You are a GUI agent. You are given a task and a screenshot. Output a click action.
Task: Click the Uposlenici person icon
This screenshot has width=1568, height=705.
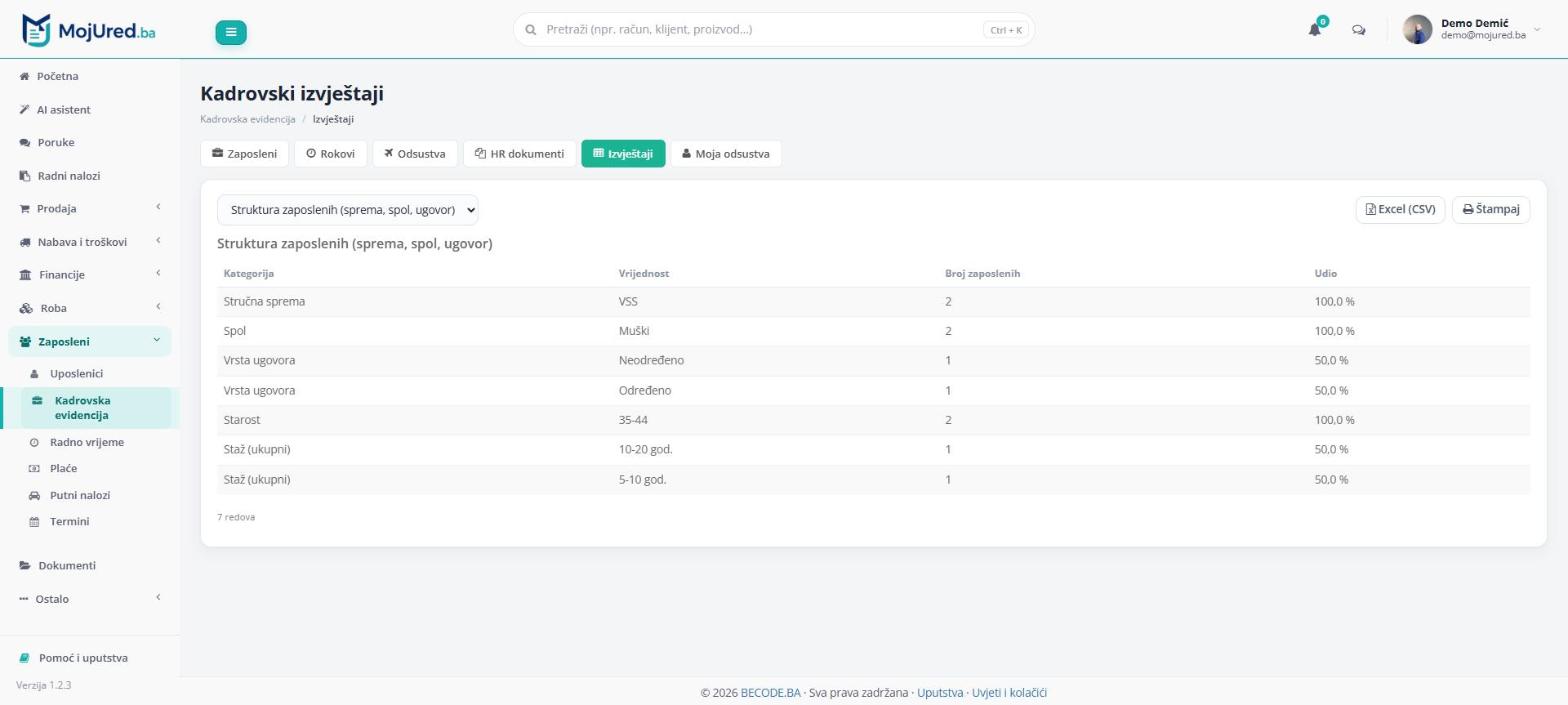pos(34,374)
